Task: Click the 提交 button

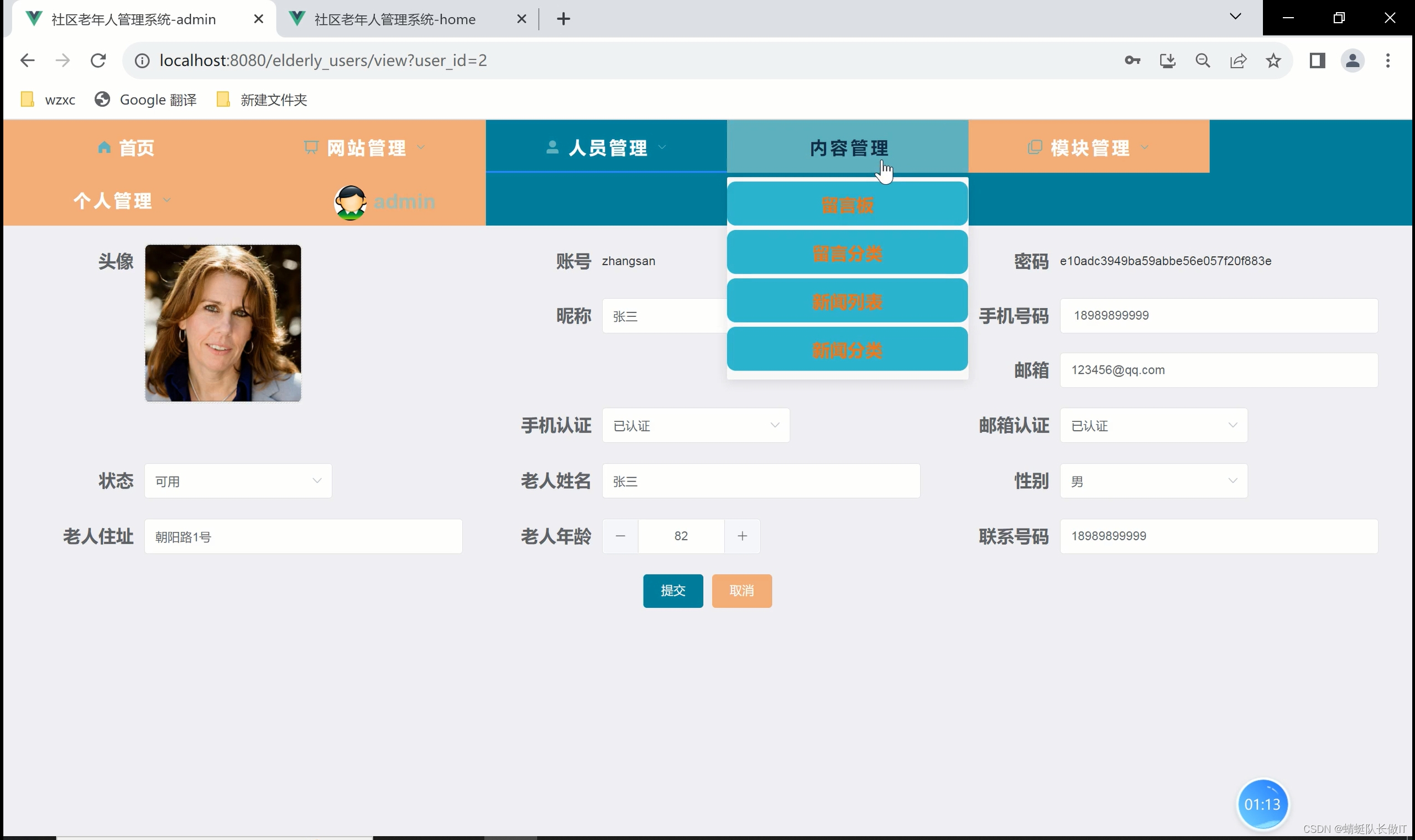Action: point(672,591)
